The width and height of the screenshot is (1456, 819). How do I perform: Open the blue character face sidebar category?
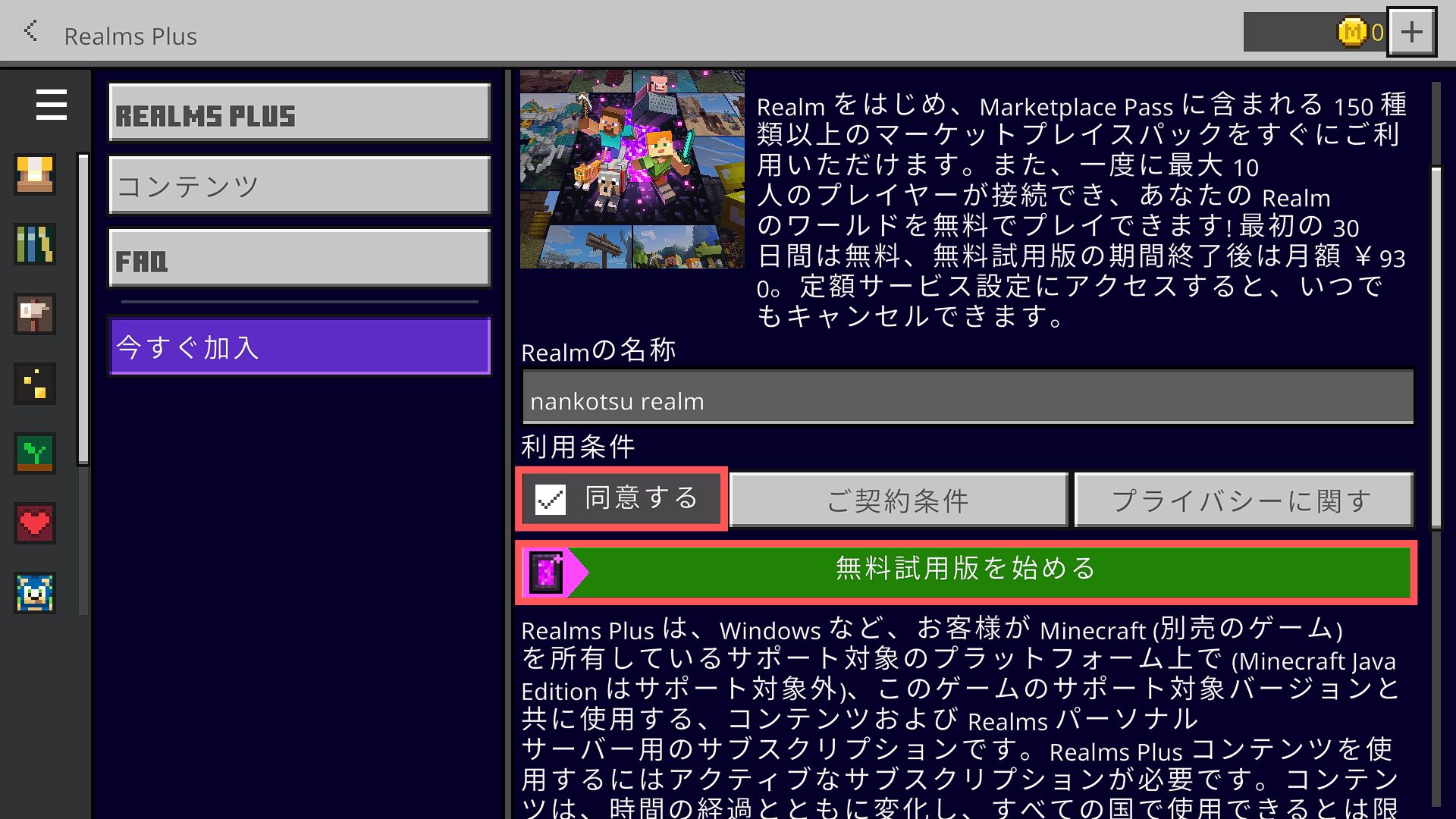click(x=35, y=593)
